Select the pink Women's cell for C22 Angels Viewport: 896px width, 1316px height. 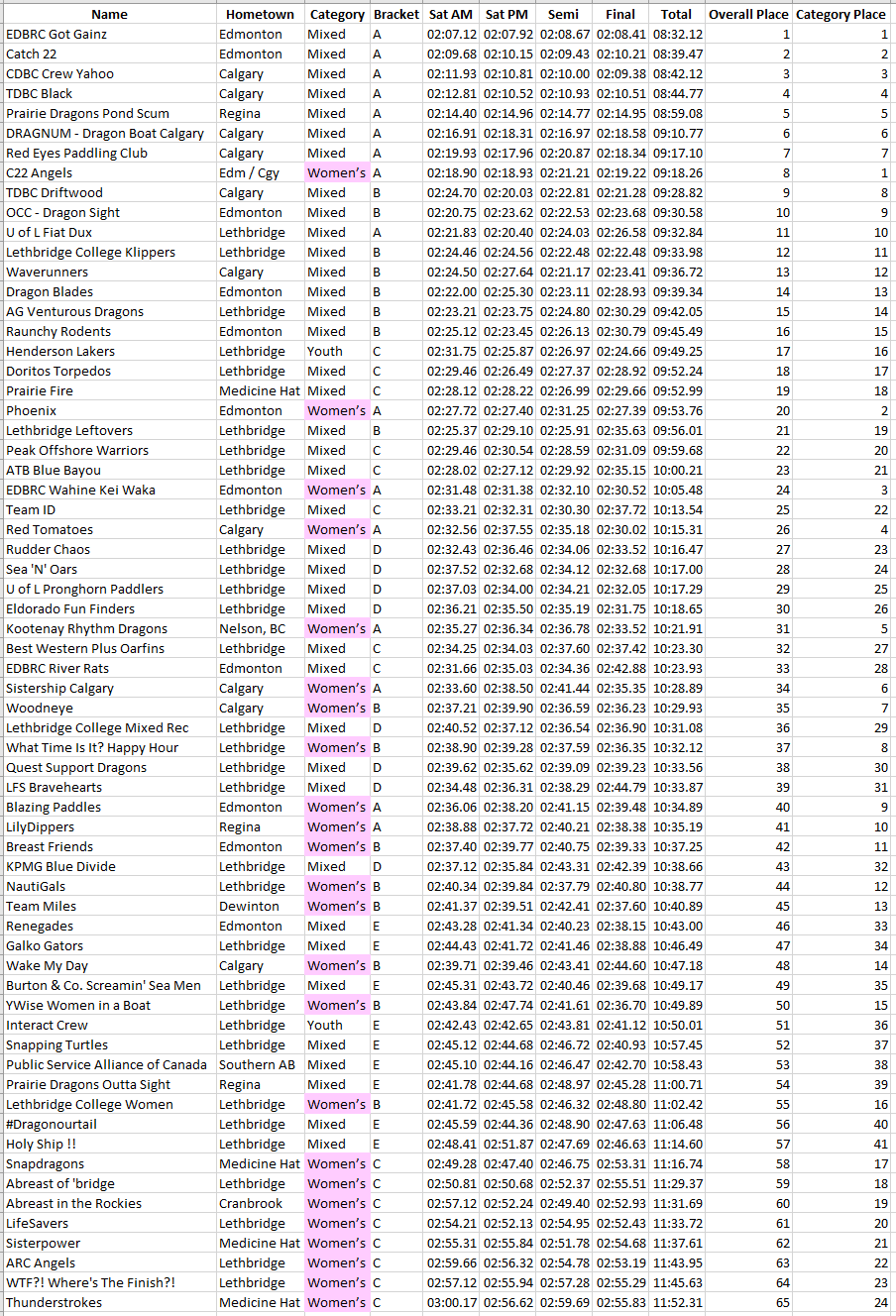336,172
